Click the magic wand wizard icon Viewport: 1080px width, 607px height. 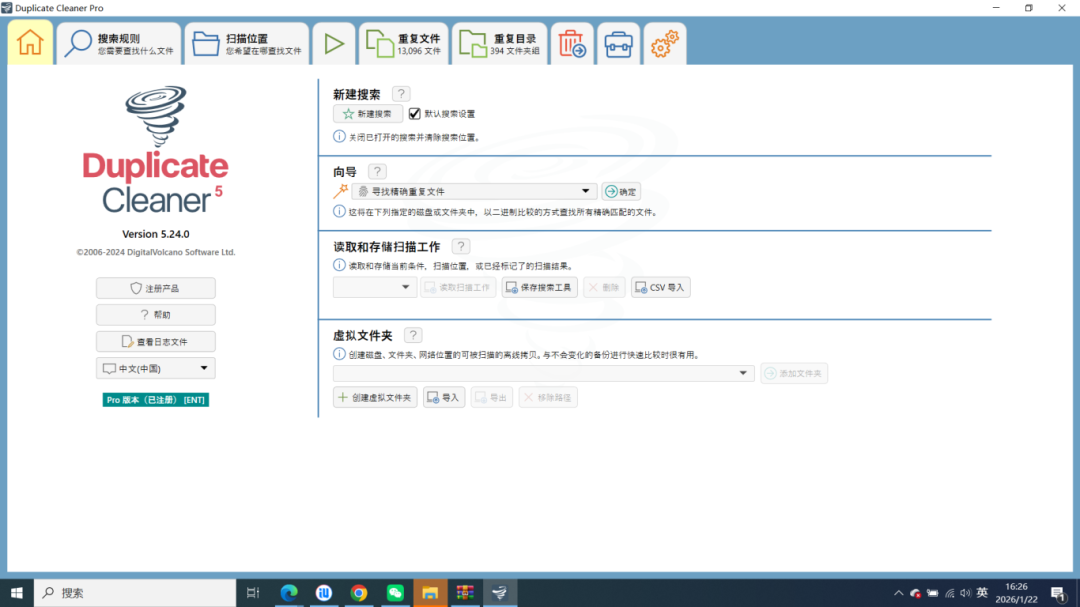pos(341,191)
